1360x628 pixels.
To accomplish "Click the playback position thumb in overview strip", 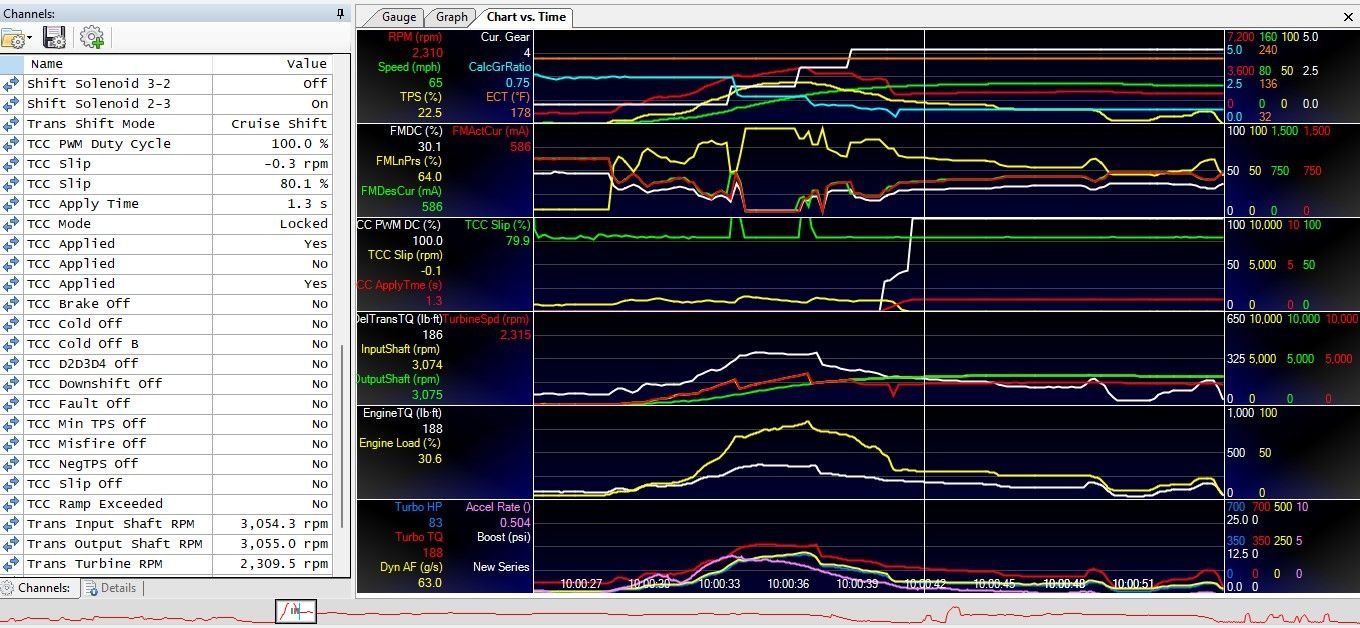I will tap(296, 610).
